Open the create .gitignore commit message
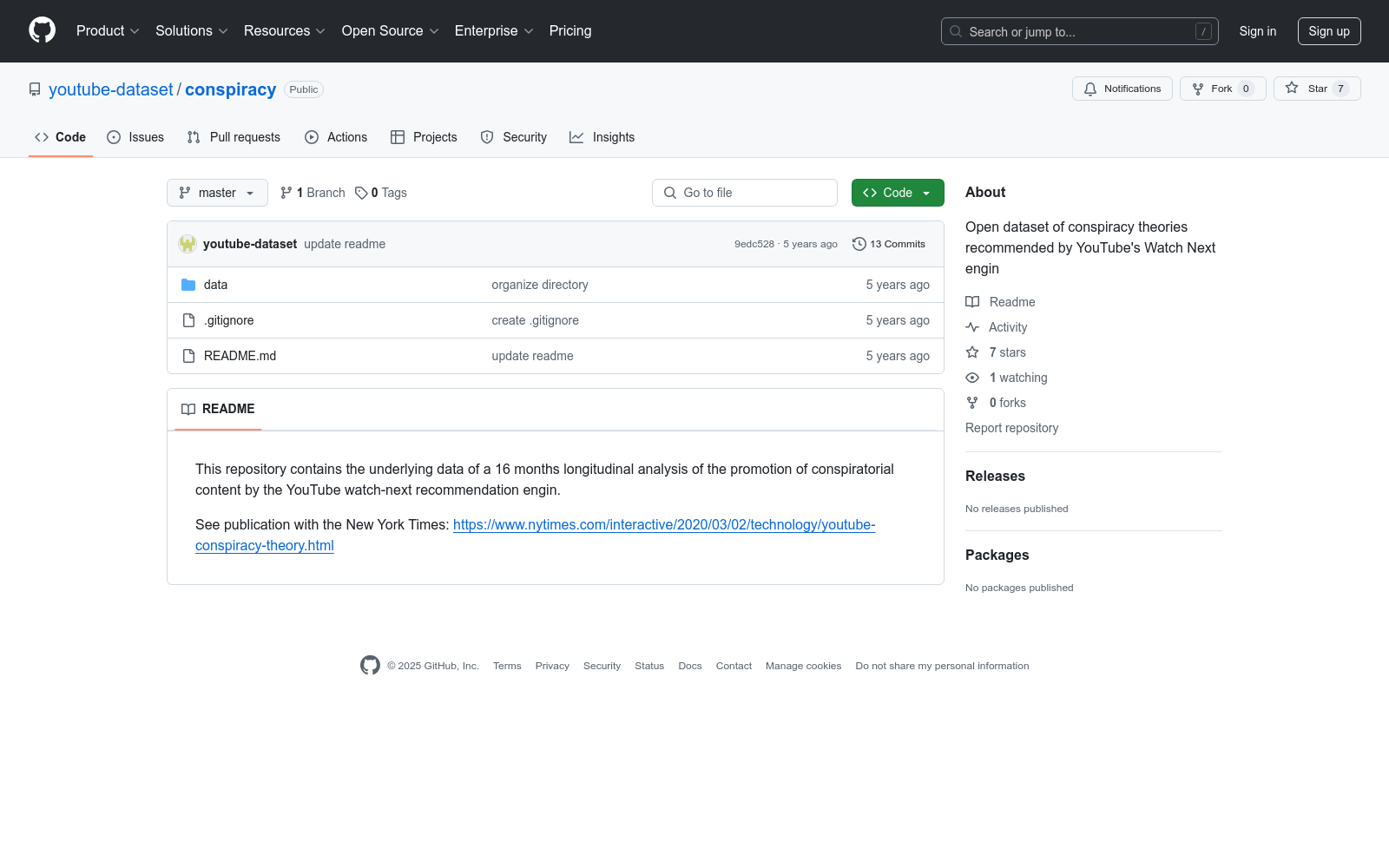The height and width of the screenshot is (868, 1389). point(535,320)
